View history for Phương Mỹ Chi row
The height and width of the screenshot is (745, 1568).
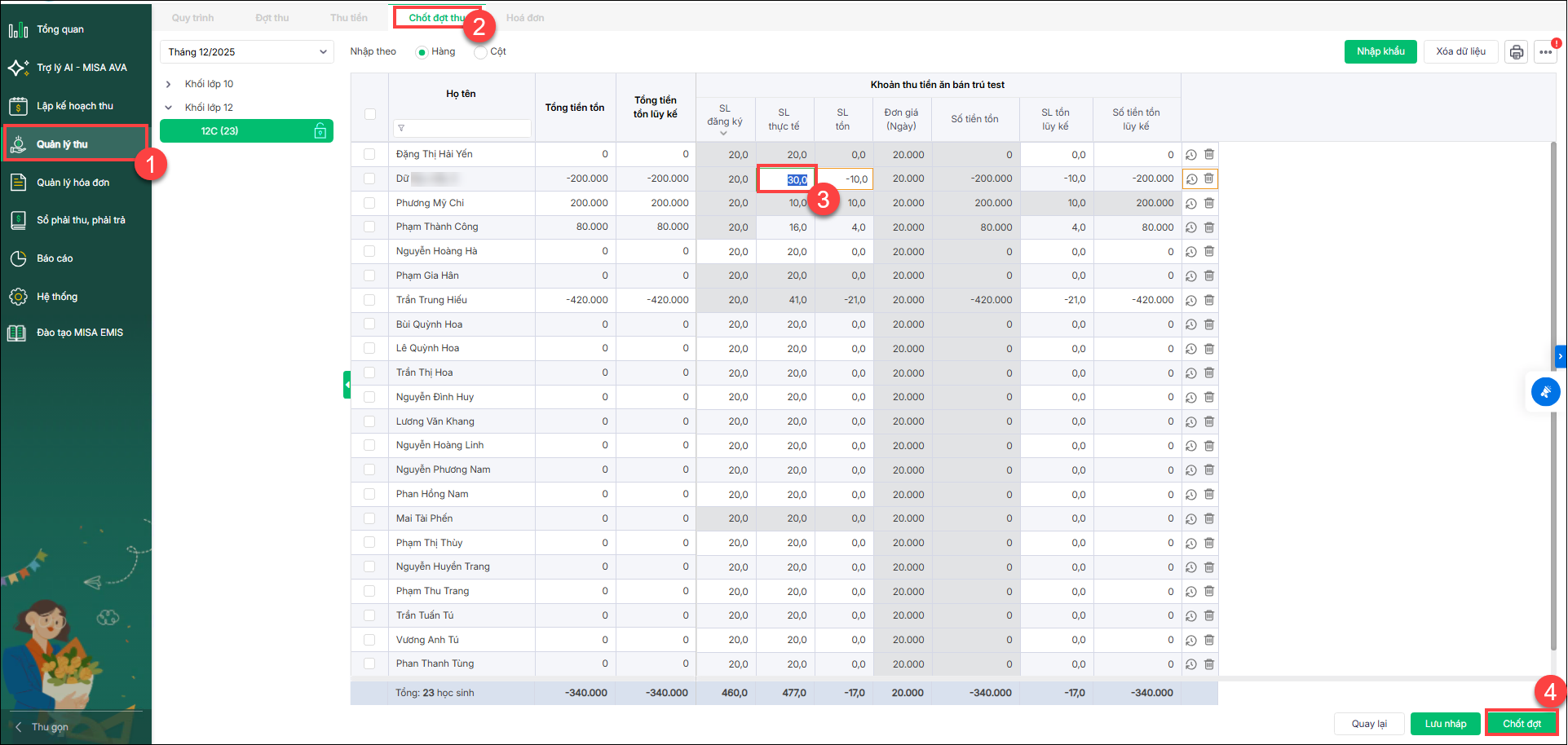[1191, 204]
